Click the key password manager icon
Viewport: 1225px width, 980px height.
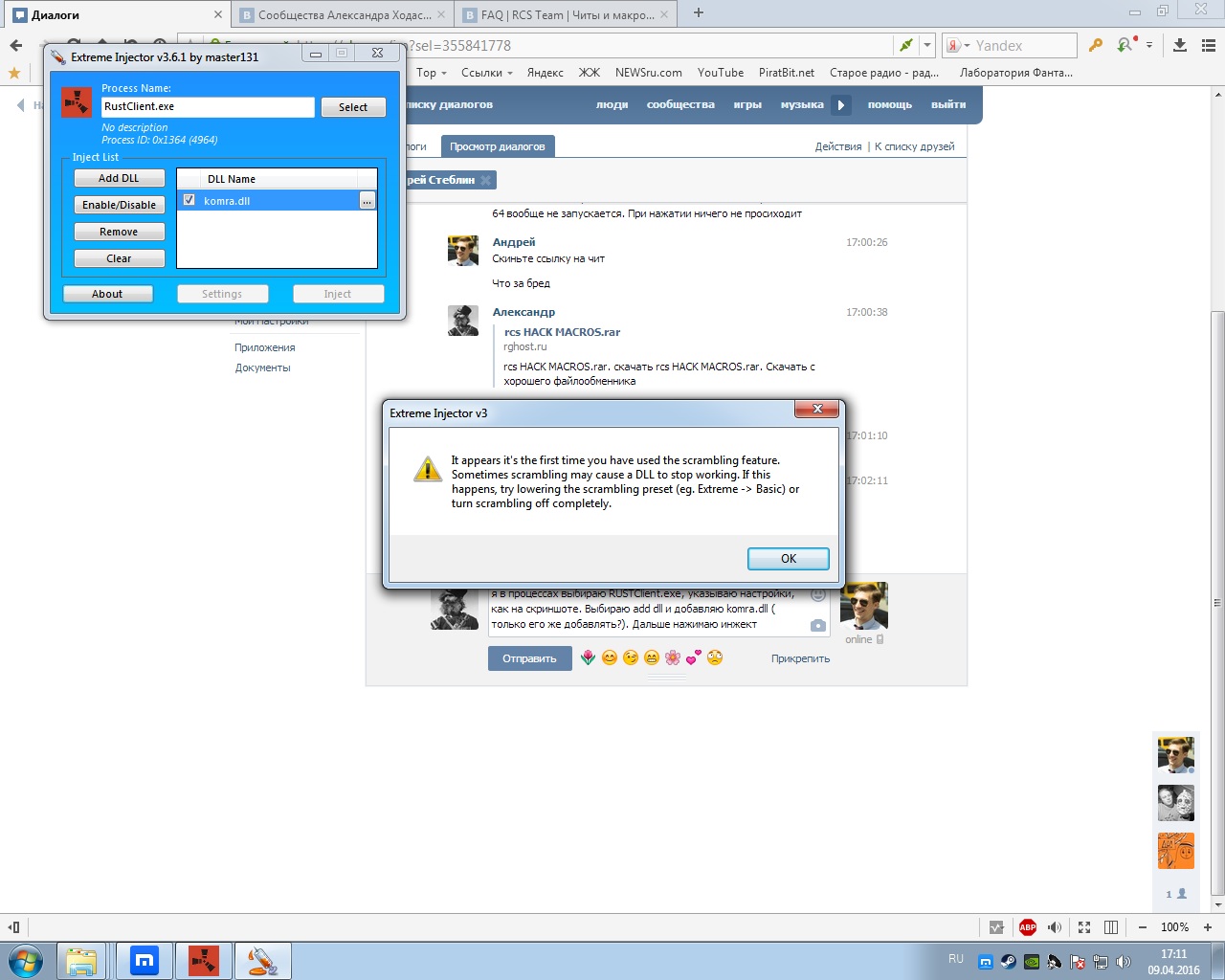pyautogui.click(x=1096, y=46)
